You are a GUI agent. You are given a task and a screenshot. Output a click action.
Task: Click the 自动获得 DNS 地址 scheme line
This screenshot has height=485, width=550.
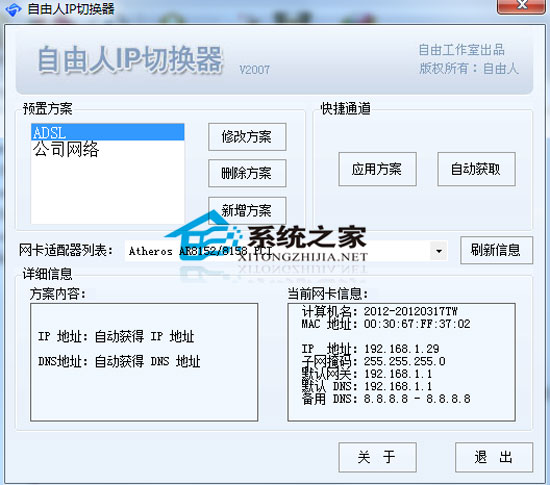point(119,361)
